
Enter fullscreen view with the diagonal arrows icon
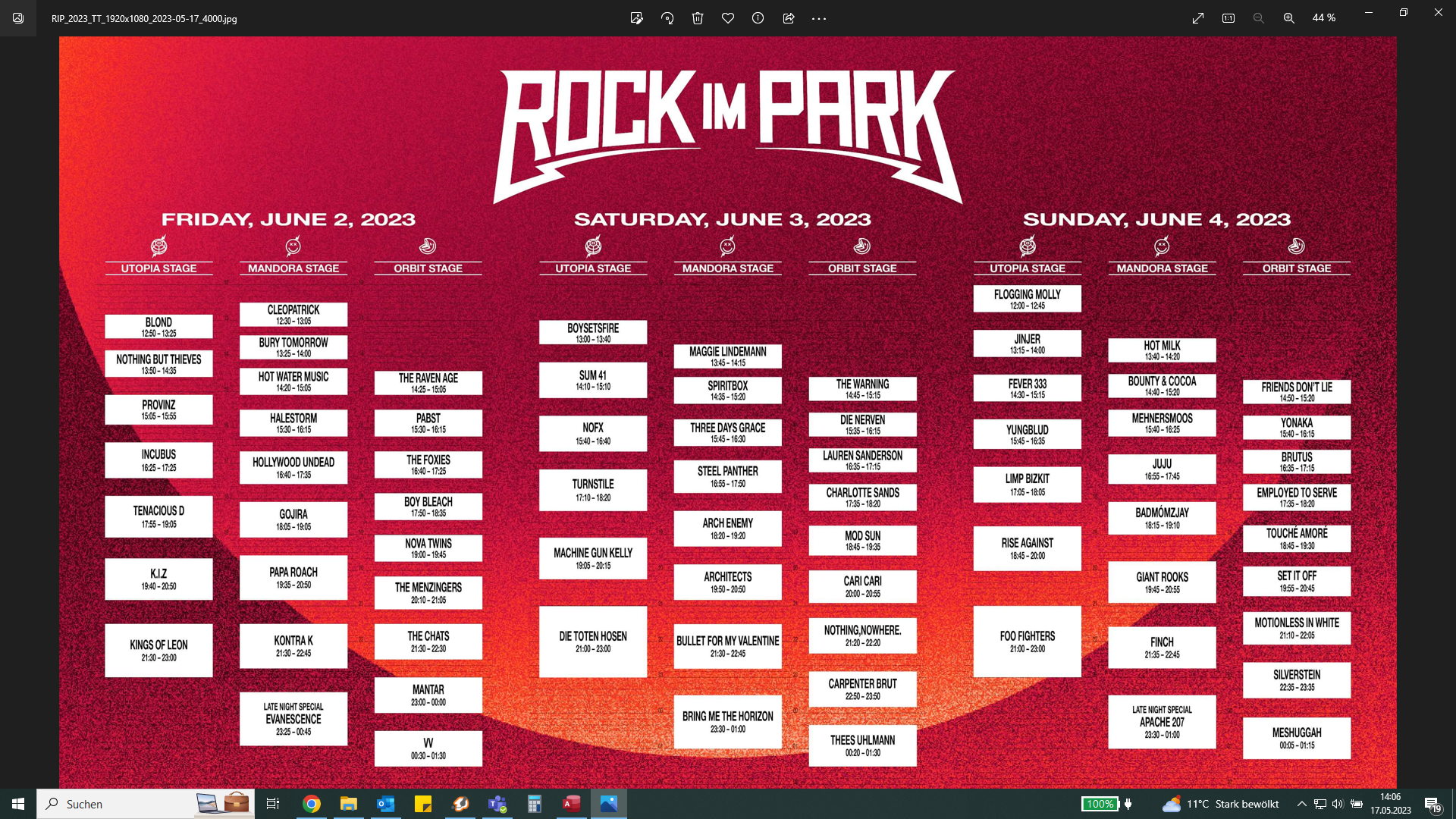click(x=1198, y=18)
